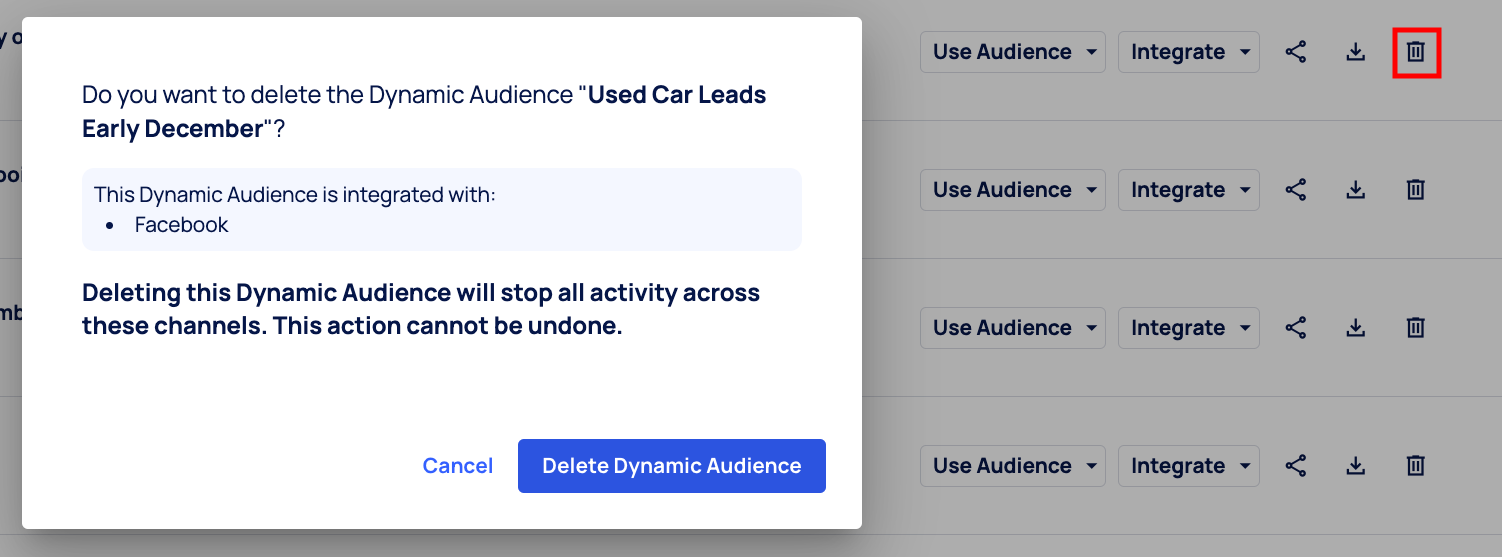This screenshot has width=1502, height=557.
Task: Click the share icon in the top row
Action: click(1296, 52)
